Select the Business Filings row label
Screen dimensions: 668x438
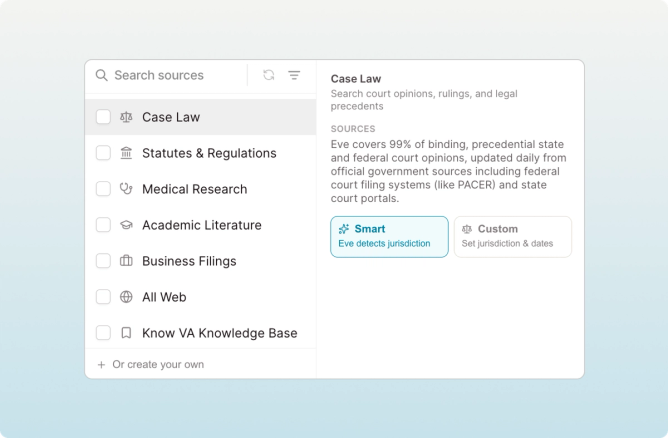(x=189, y=261)
